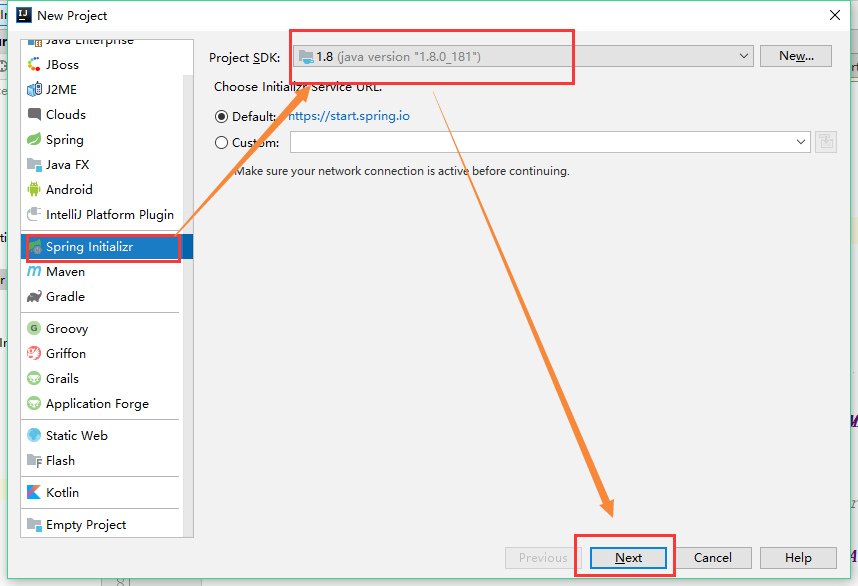
Task: Open the Project SDK dropdown
Action: 523,56
